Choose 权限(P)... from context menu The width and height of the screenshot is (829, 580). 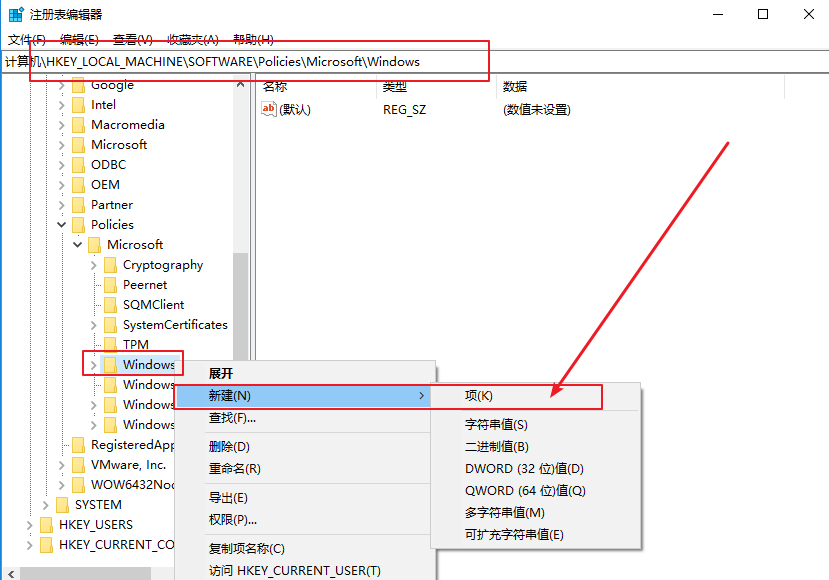pos(232,519)
